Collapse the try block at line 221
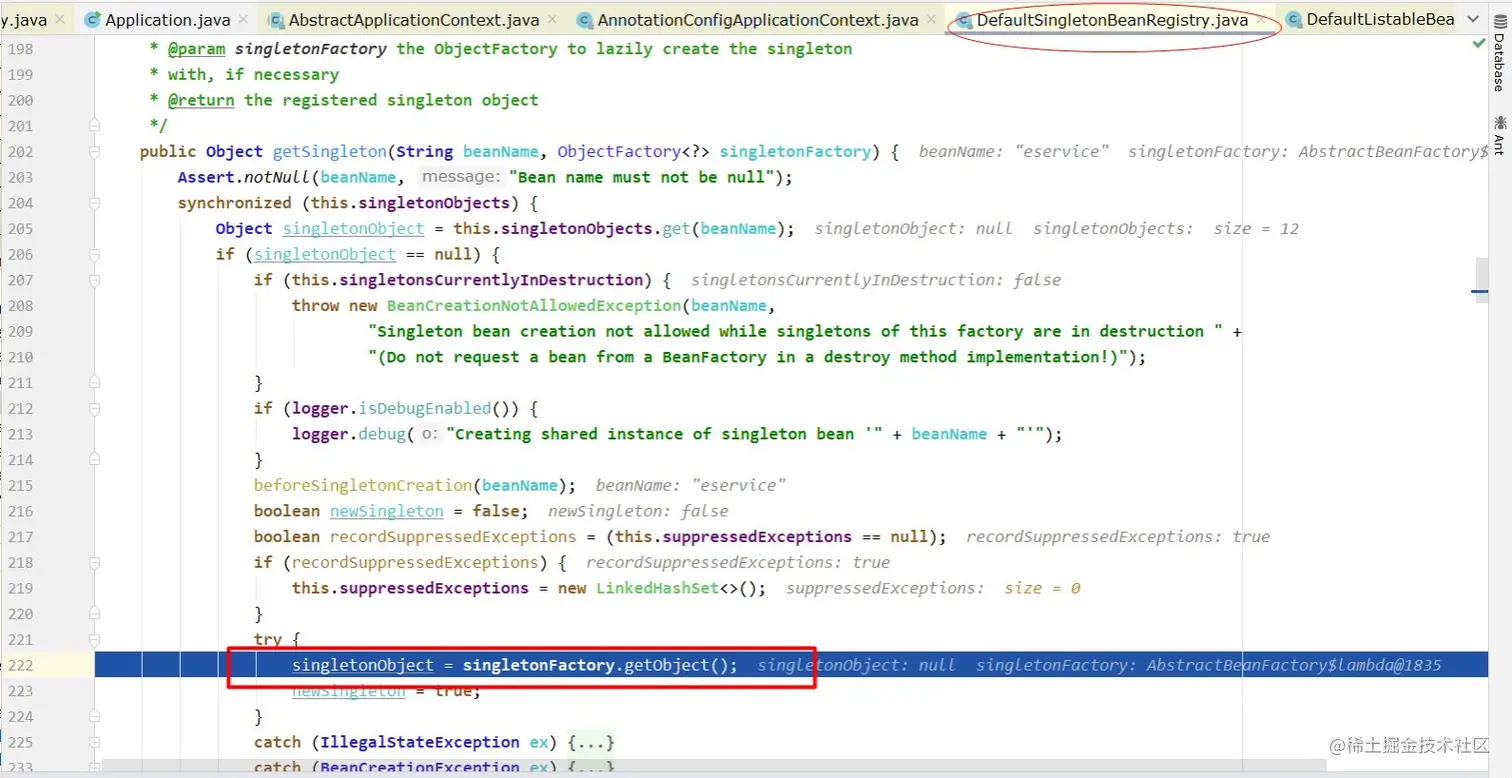Viewport: 1512px width, 778px height. [94, 640]
